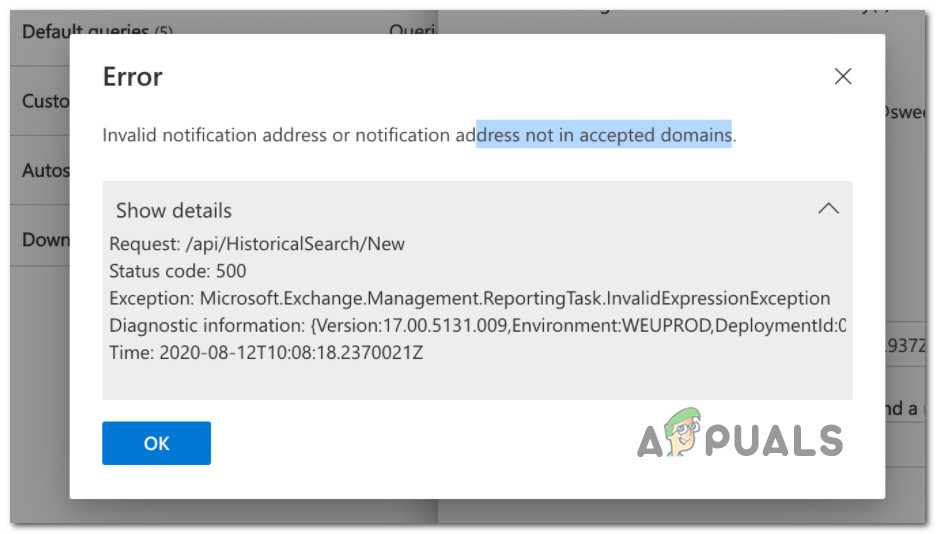Select the partially hidden 'Custo' item
936x534 pixels.
coord(45,101)
